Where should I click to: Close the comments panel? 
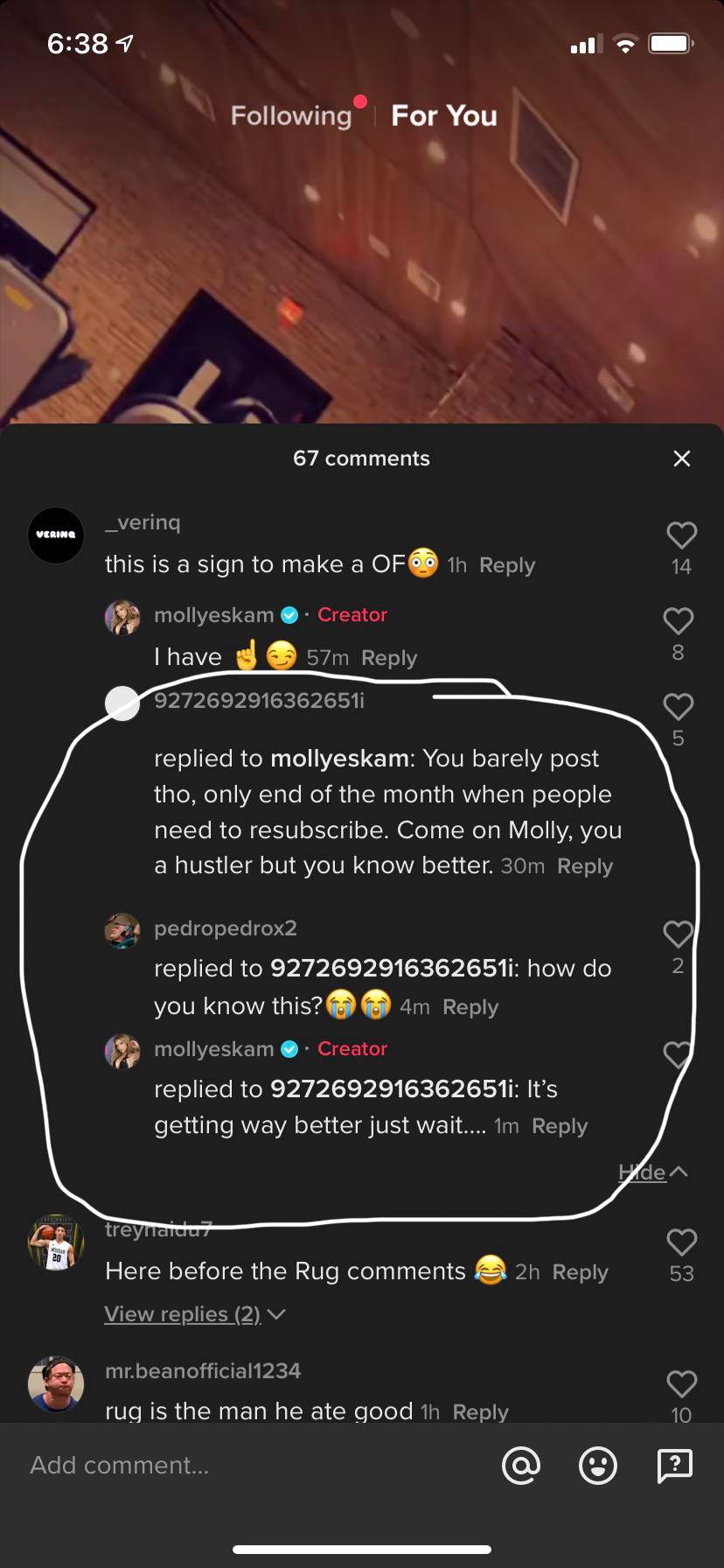pyautogui.click(x=682, y=458)
